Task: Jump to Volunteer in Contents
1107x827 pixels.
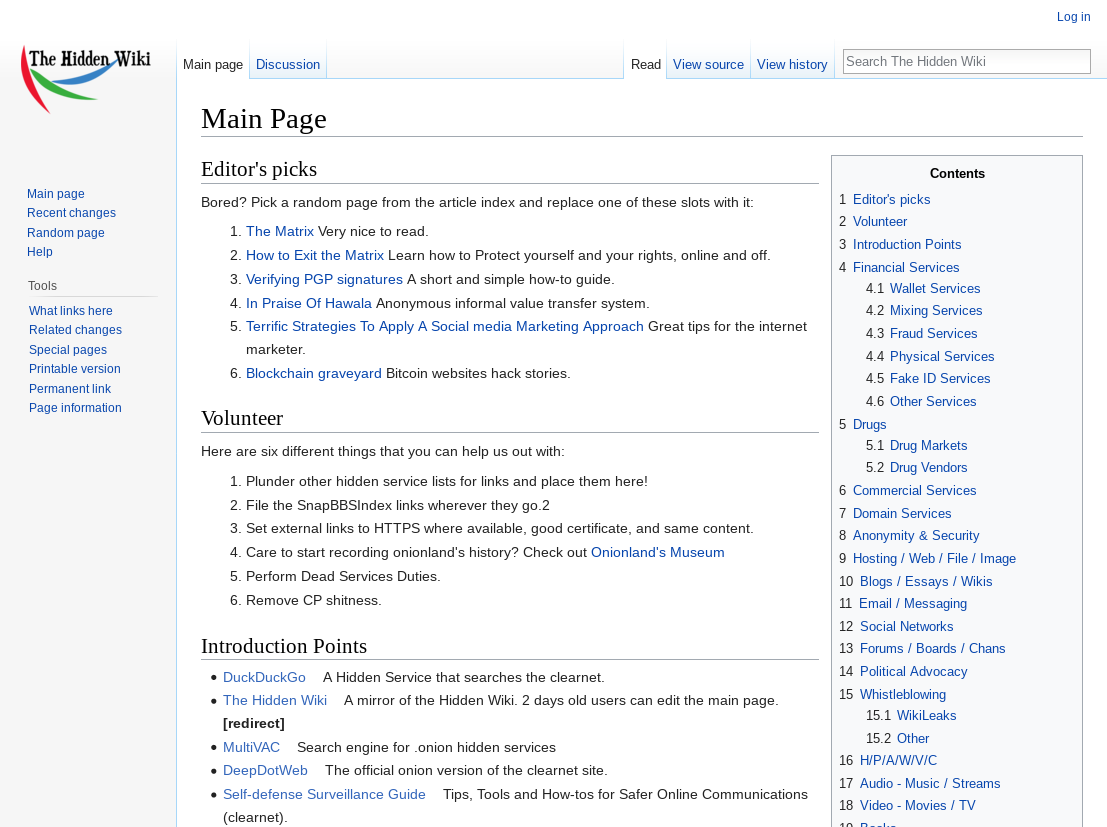Action: tap(880, 222)
